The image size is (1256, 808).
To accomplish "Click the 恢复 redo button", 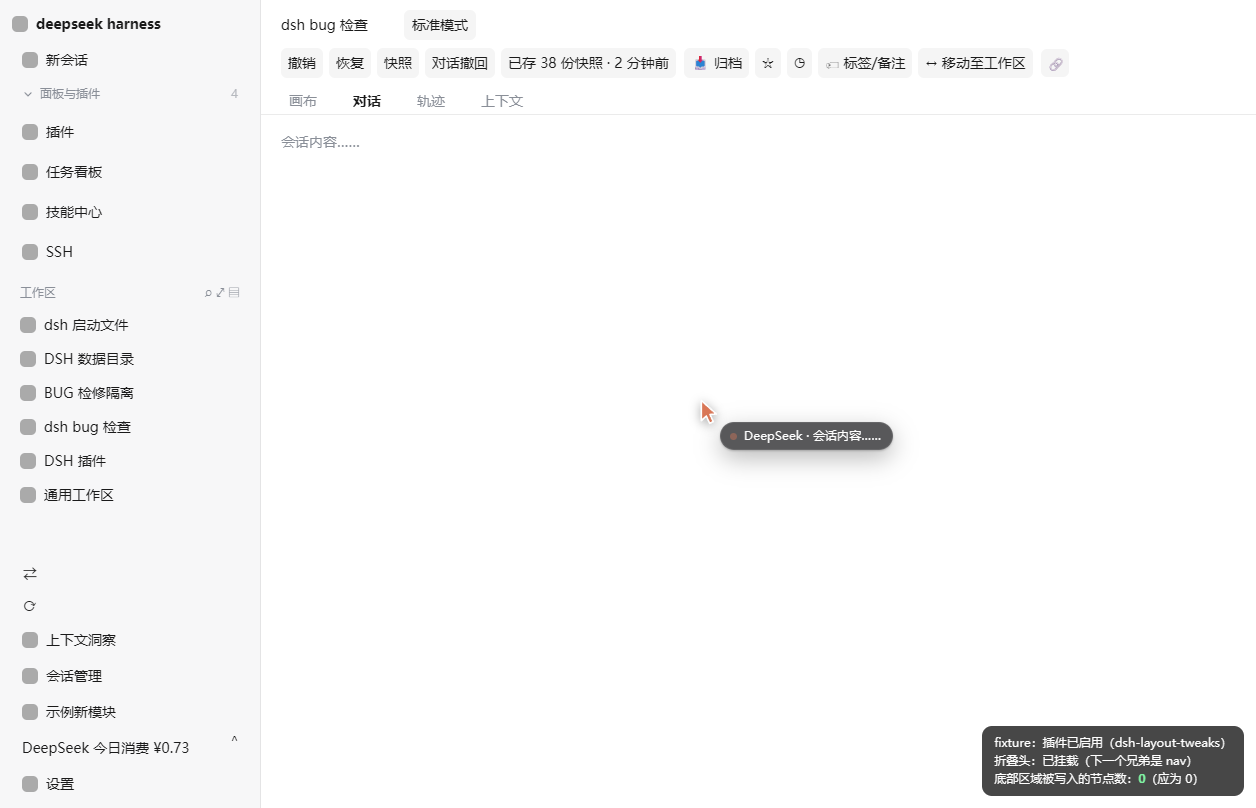I will pos(350,63).
